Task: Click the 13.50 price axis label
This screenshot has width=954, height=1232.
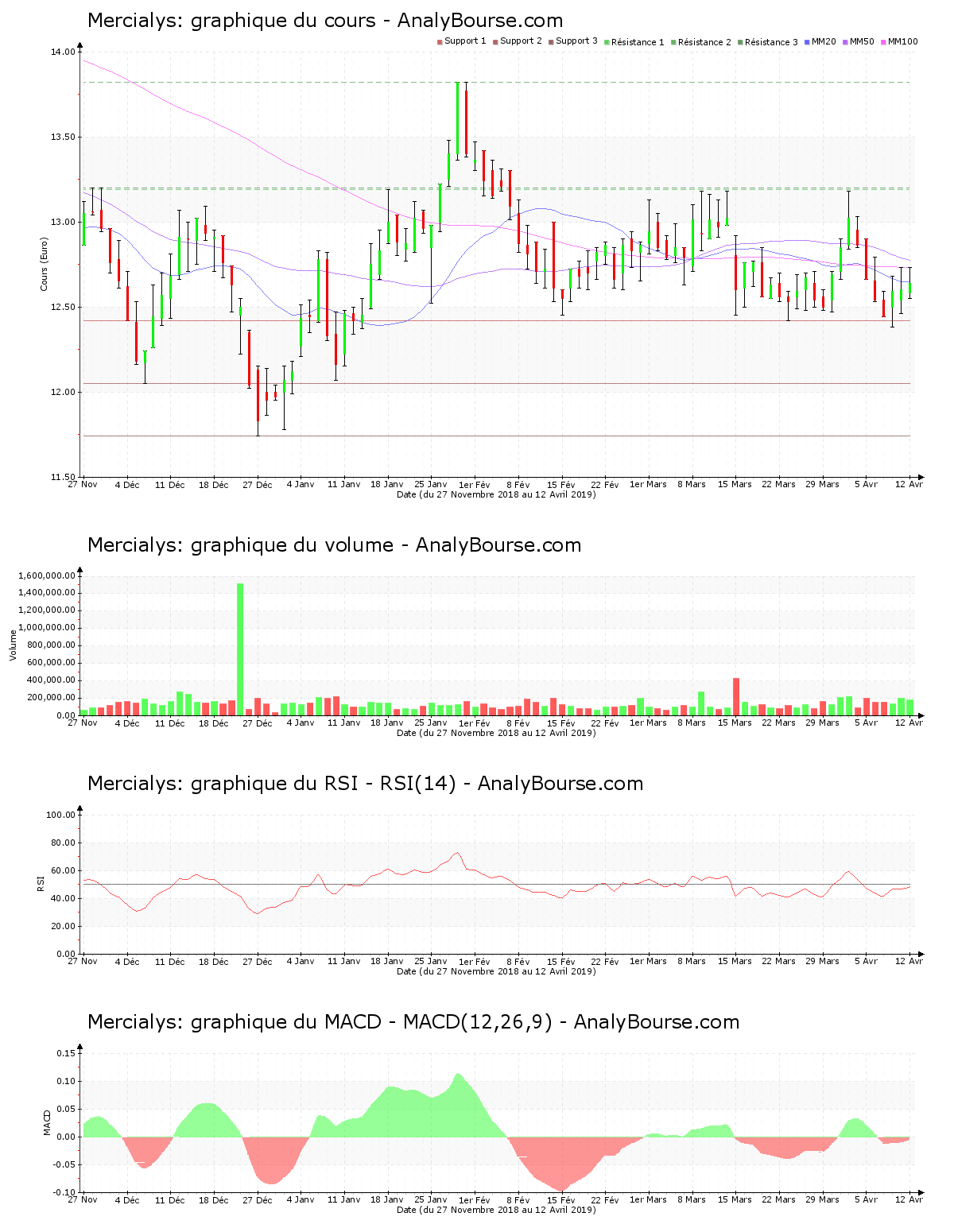Action: [63, 138]
